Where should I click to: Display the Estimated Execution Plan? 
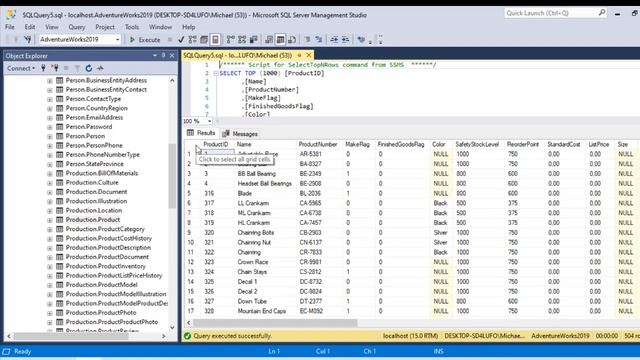193,40
